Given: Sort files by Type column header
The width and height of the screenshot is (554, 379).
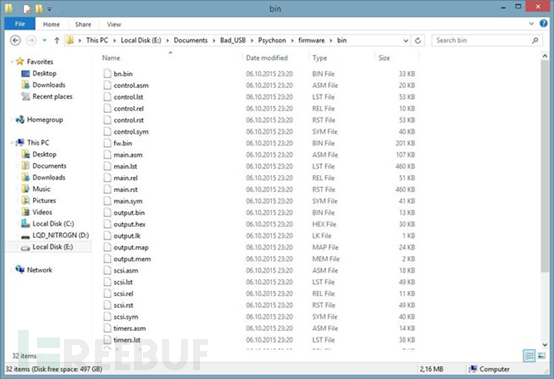Looking at the screenshot, I should click(x=319, y=58).
